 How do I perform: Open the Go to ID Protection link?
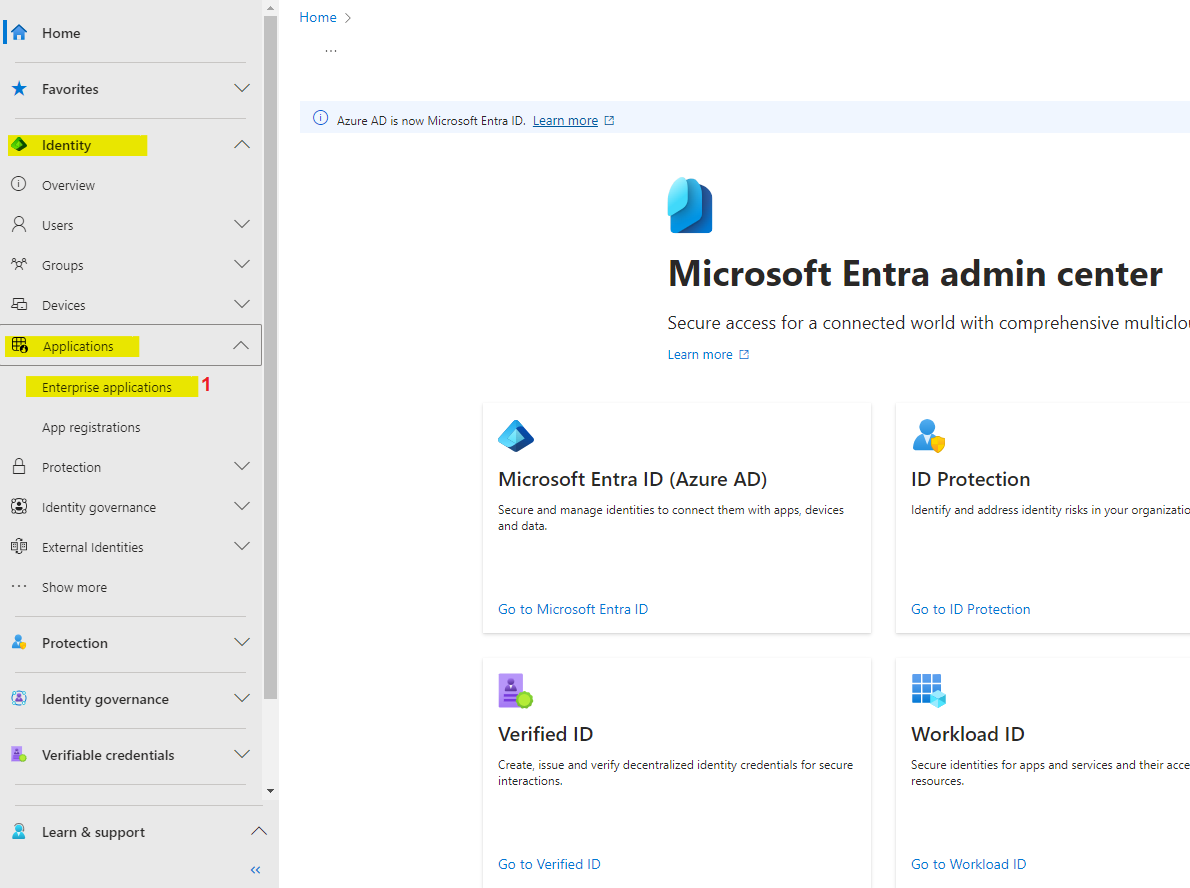click(x=970, y=609)
